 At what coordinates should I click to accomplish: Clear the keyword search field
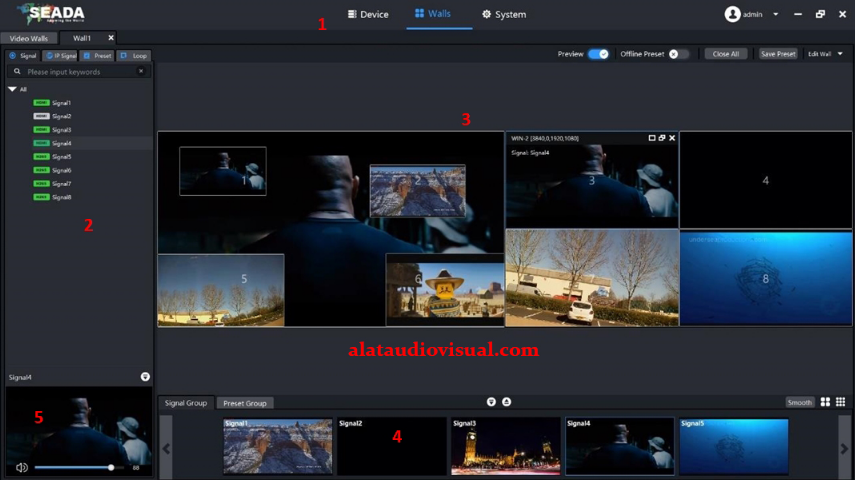(141, 72)
